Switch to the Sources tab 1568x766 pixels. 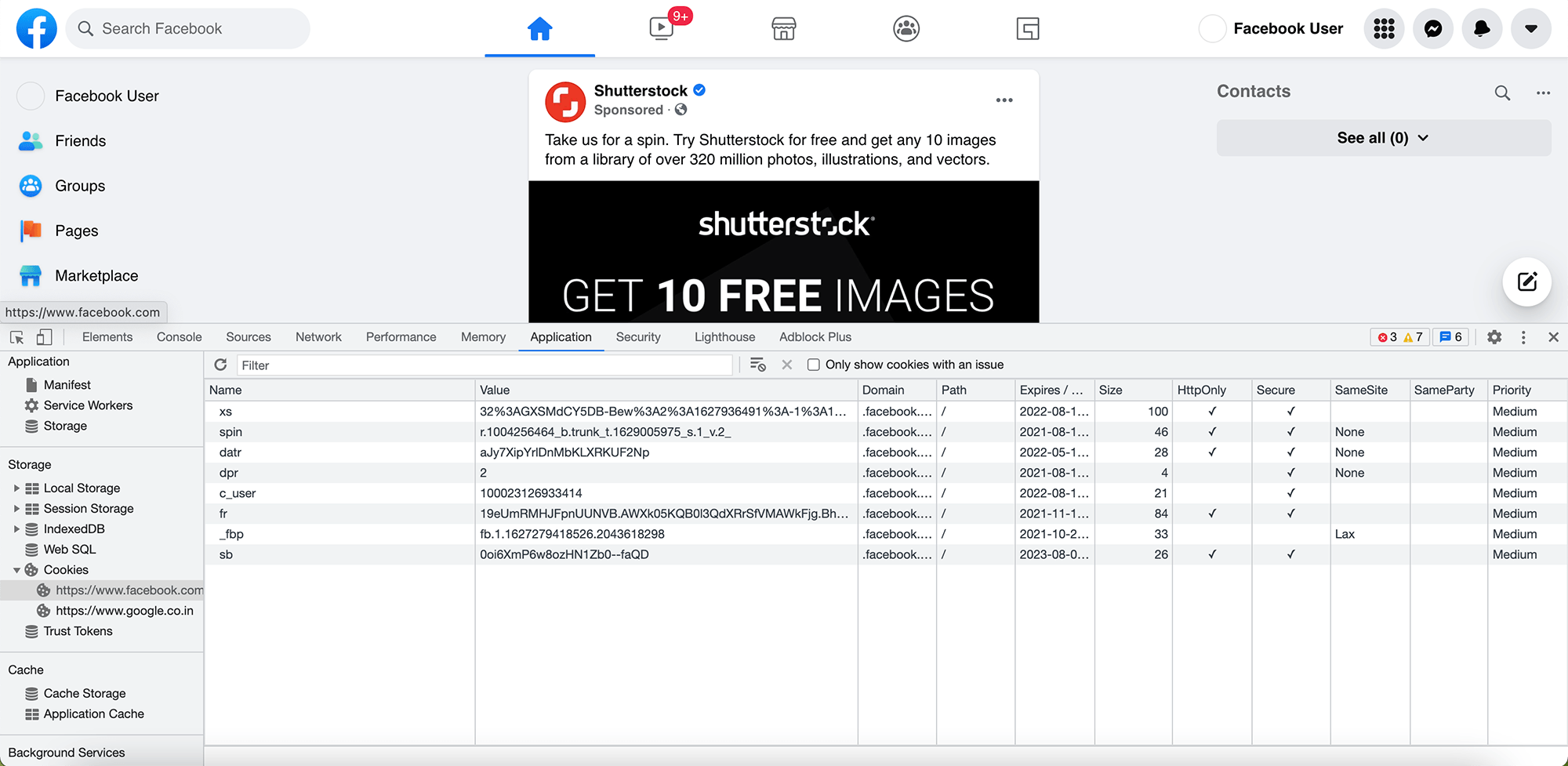pos(249,337)
